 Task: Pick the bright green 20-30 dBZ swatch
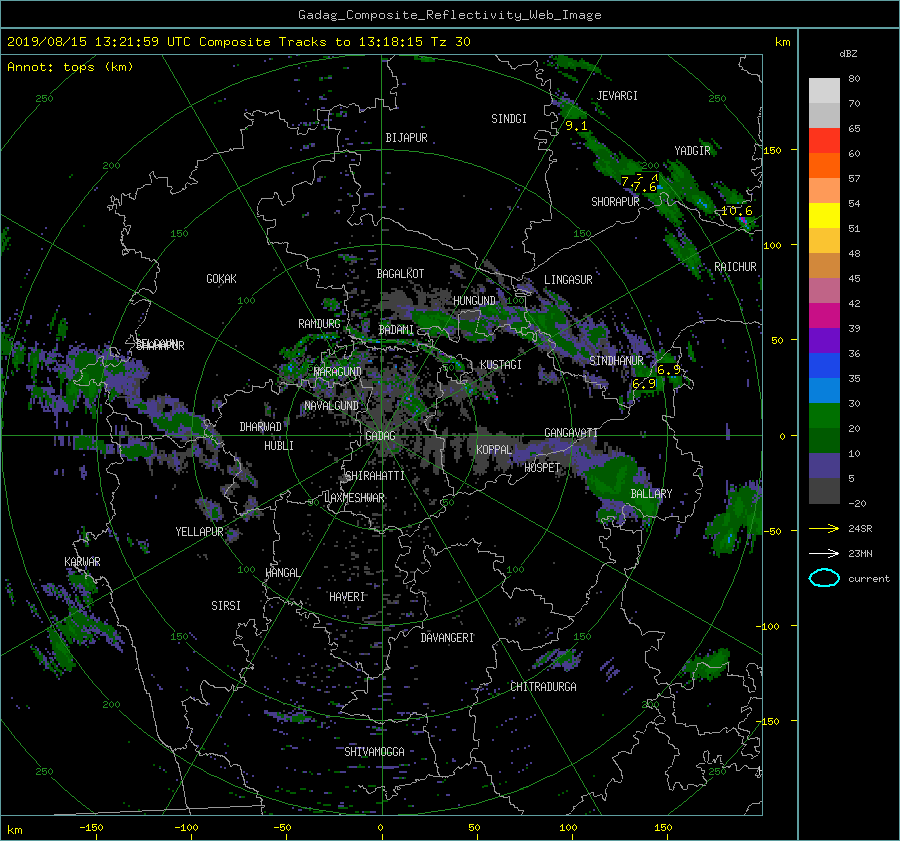click(824, 416)
